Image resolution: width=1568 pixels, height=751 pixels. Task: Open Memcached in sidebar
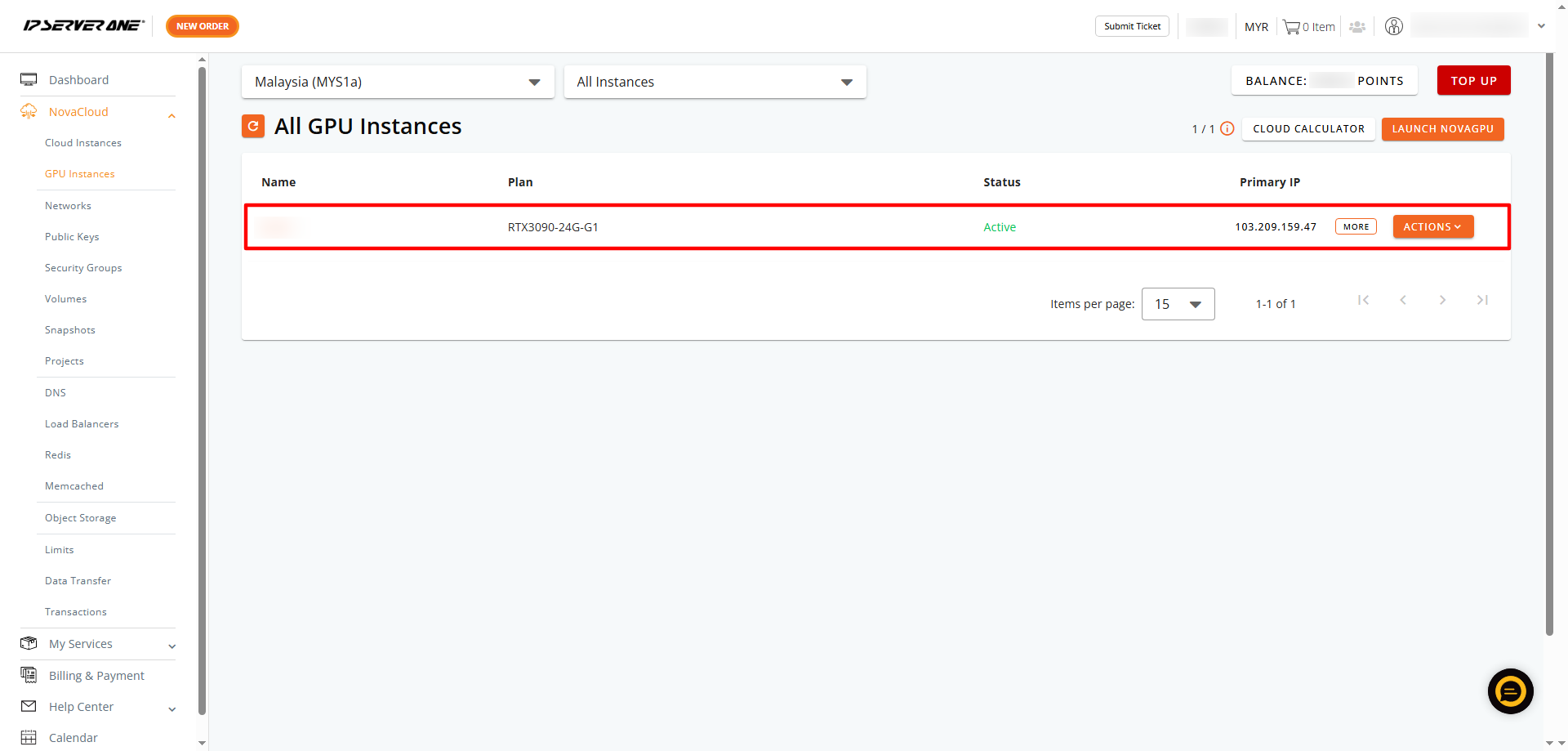tap(74, 485)
